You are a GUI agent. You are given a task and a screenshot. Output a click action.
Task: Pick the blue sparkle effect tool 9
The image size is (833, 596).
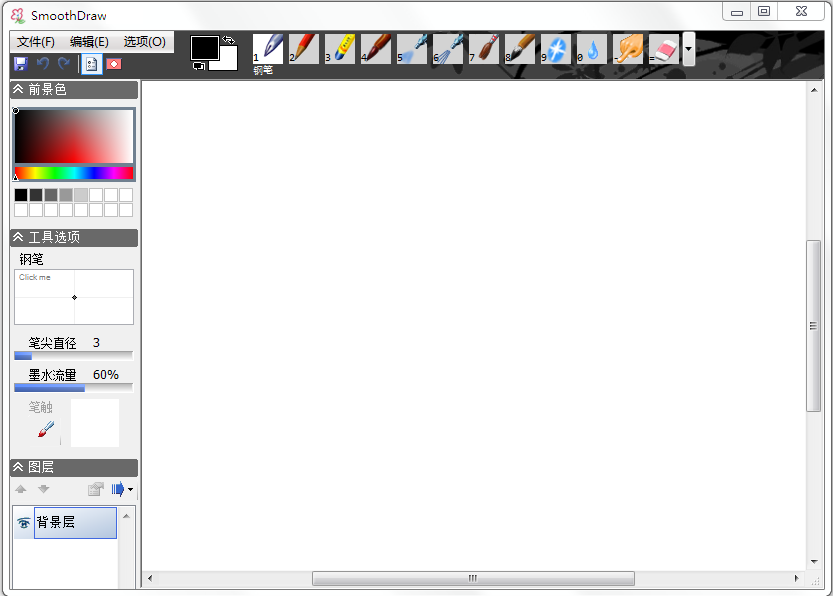pyautogui.click(x=556, y=49)
